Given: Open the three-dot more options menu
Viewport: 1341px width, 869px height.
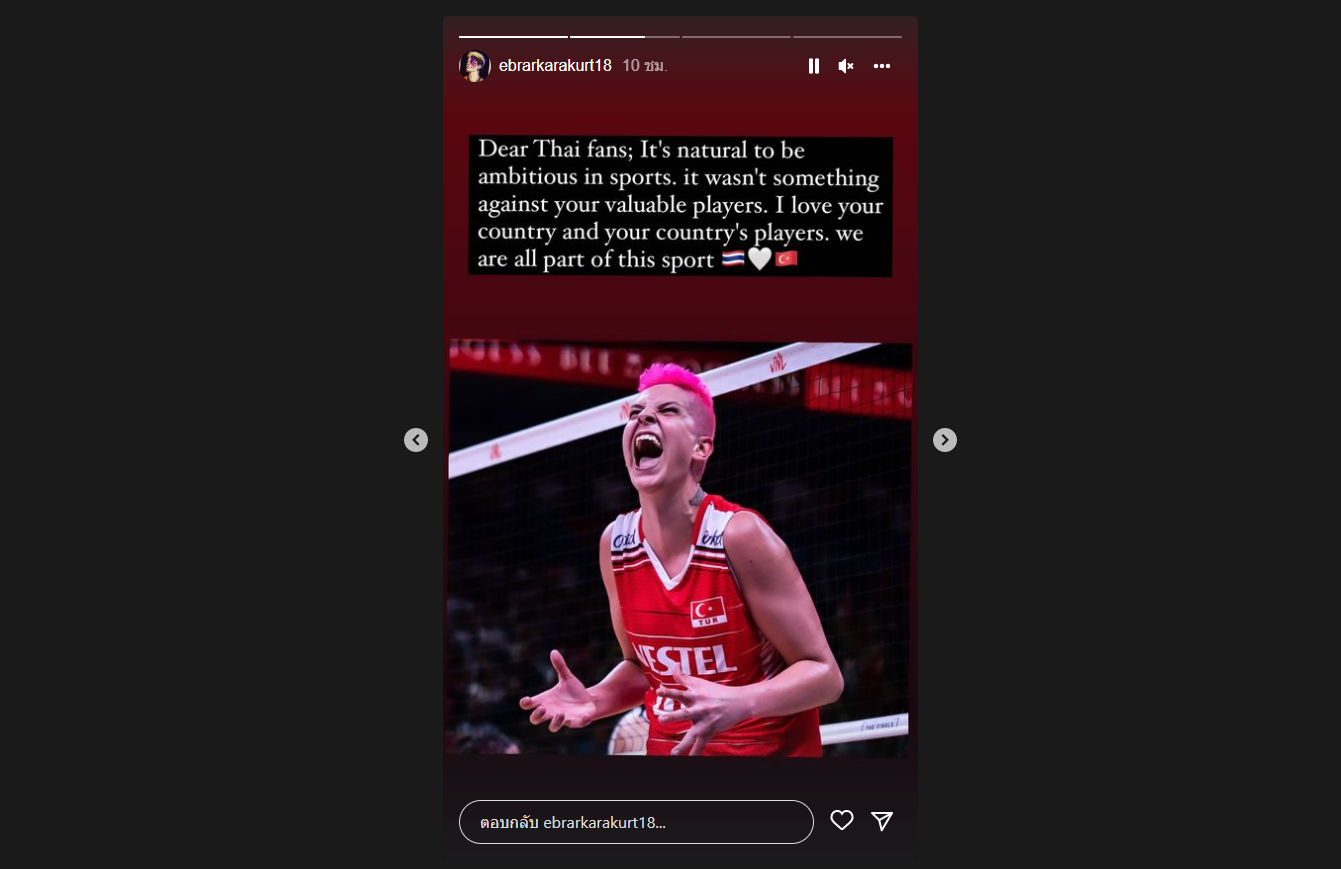Looking at the screenshot, I should [881, 66].
